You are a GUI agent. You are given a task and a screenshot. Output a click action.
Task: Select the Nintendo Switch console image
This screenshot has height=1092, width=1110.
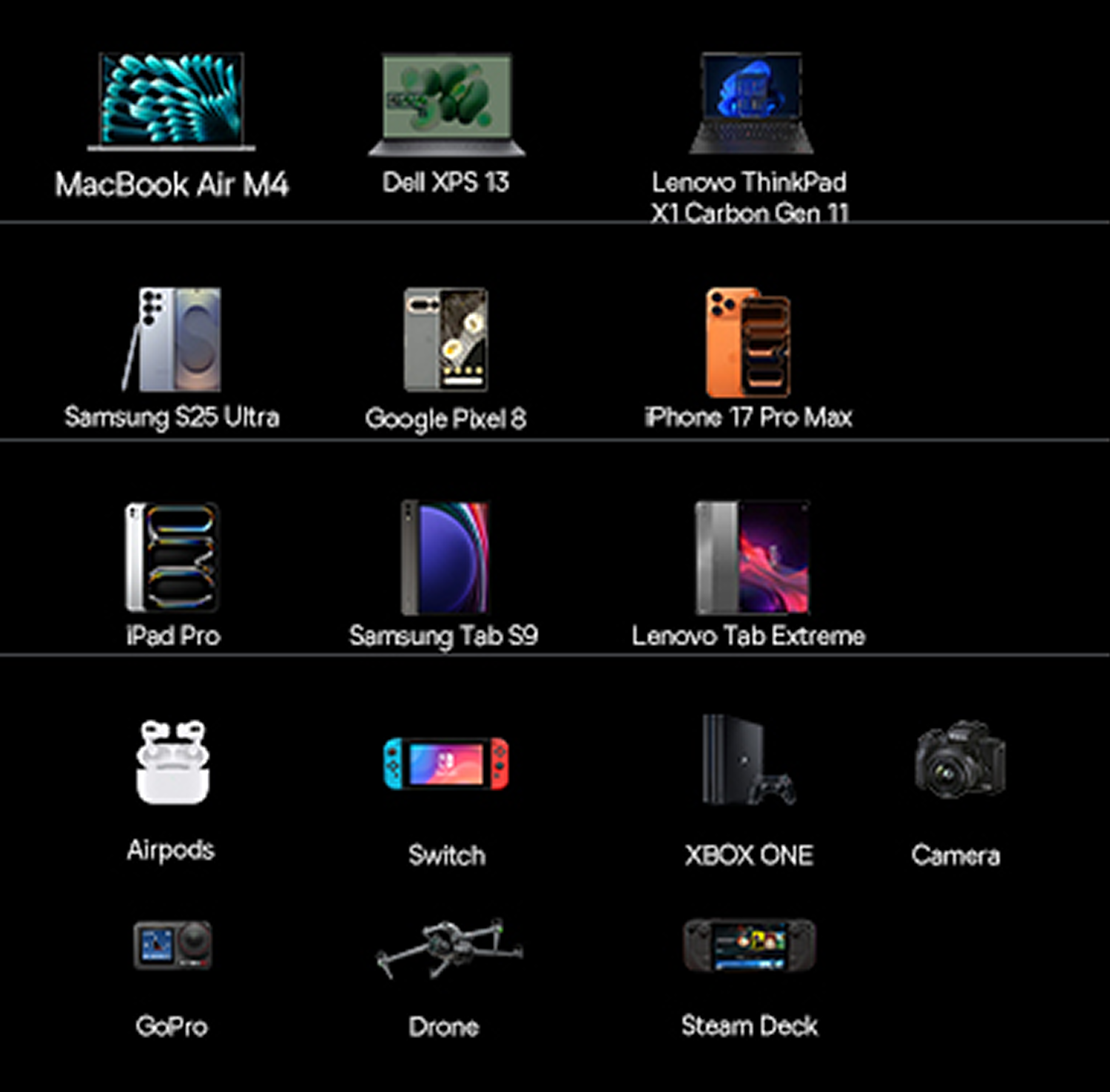[446, 763]
